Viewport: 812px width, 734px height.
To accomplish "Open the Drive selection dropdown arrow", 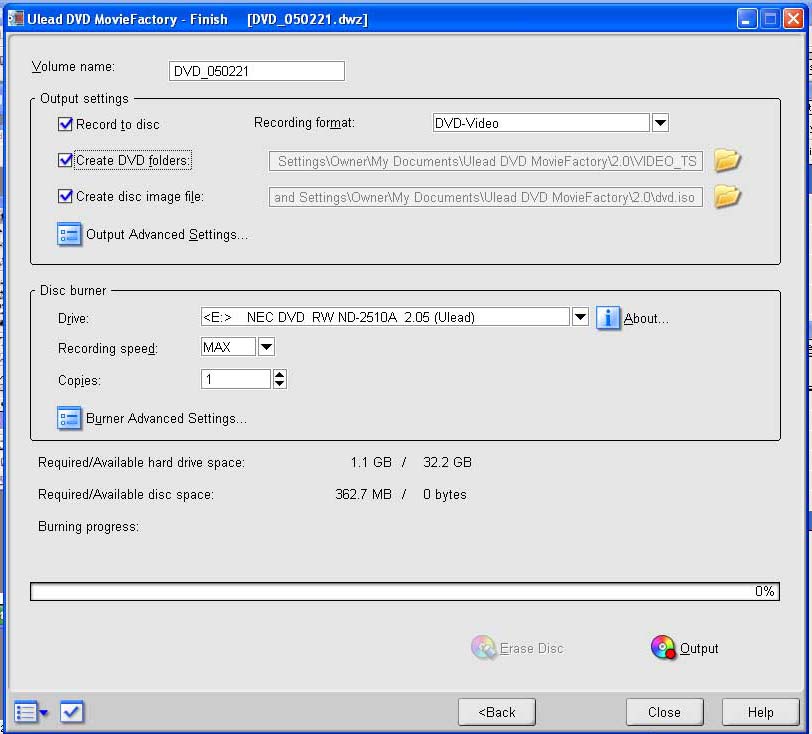I will tap(580, 316).
